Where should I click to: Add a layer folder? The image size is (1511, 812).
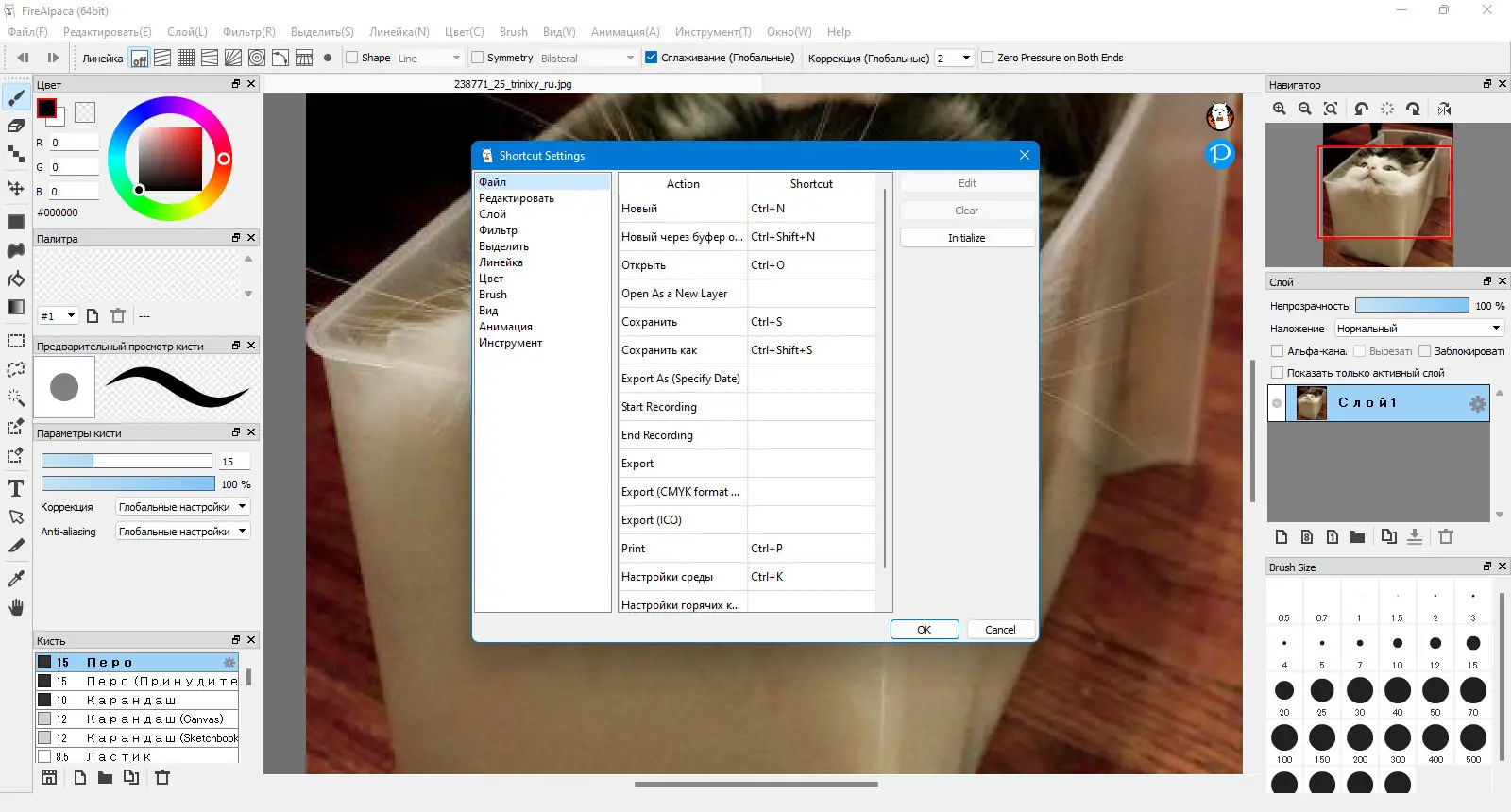[x=1357, y=536]
